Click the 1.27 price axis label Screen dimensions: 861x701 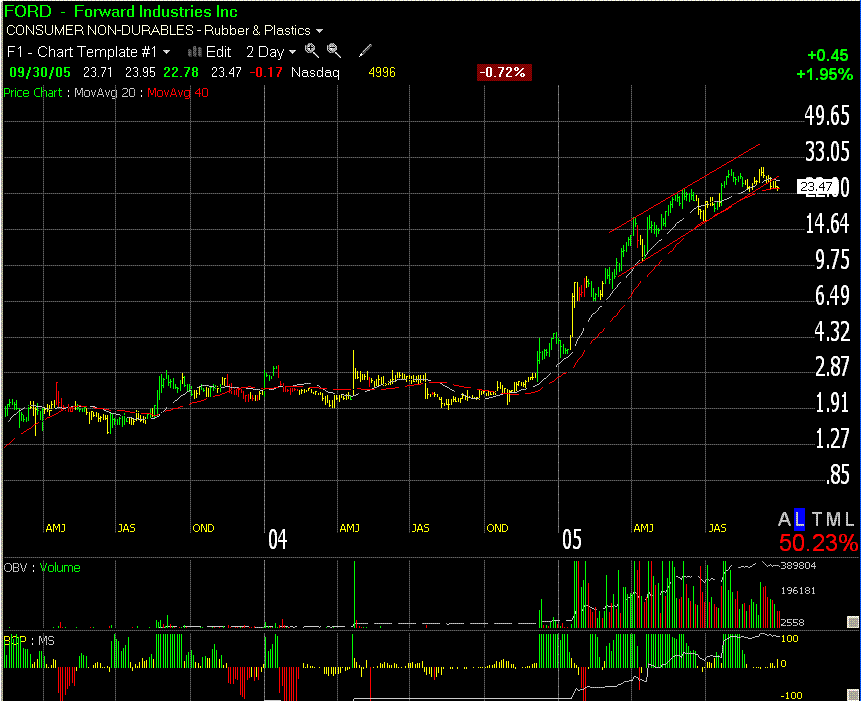pos(832,439)
